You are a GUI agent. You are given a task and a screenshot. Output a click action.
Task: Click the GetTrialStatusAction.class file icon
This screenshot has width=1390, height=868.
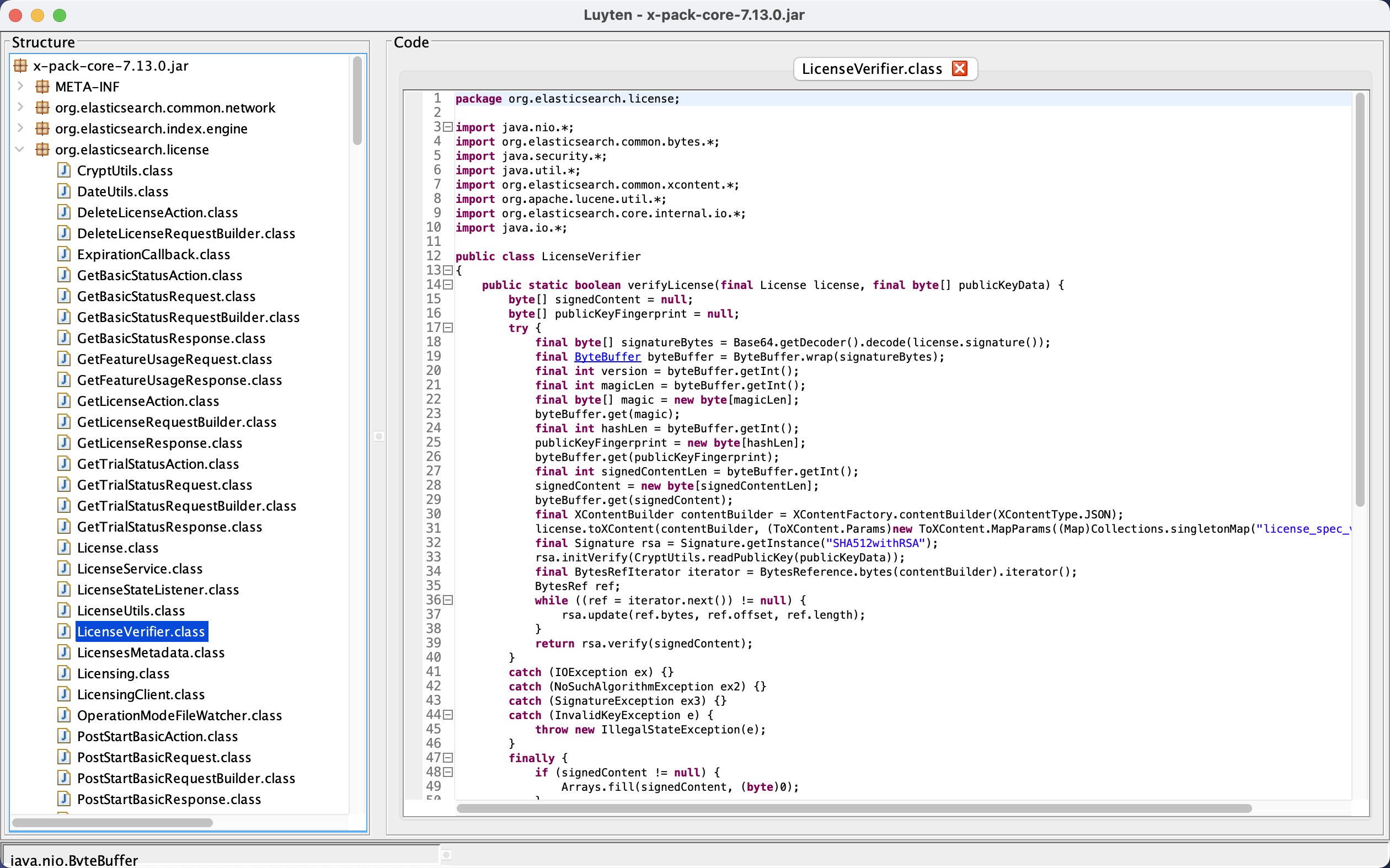65,463
